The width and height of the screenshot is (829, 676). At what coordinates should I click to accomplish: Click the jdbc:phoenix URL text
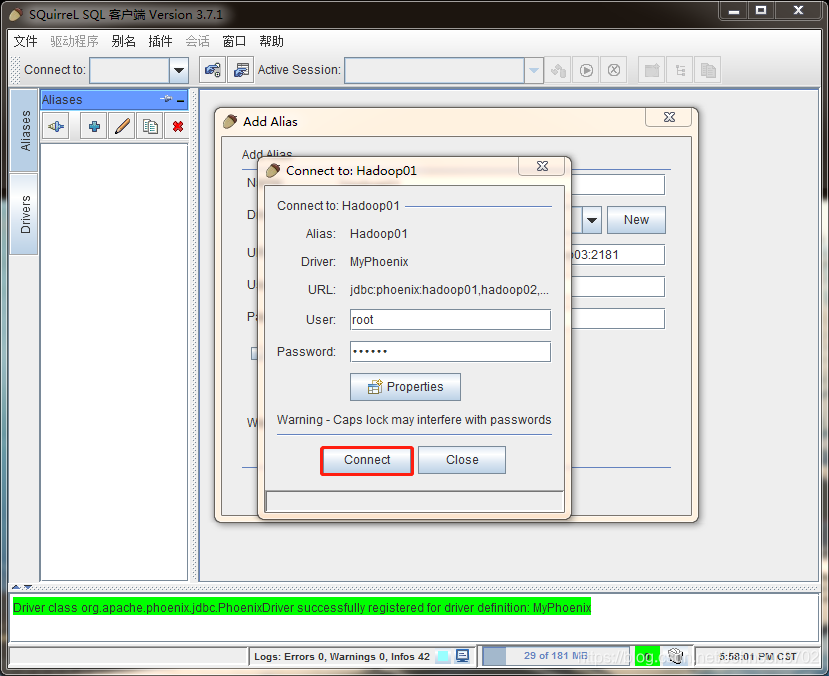click(449, 290)
